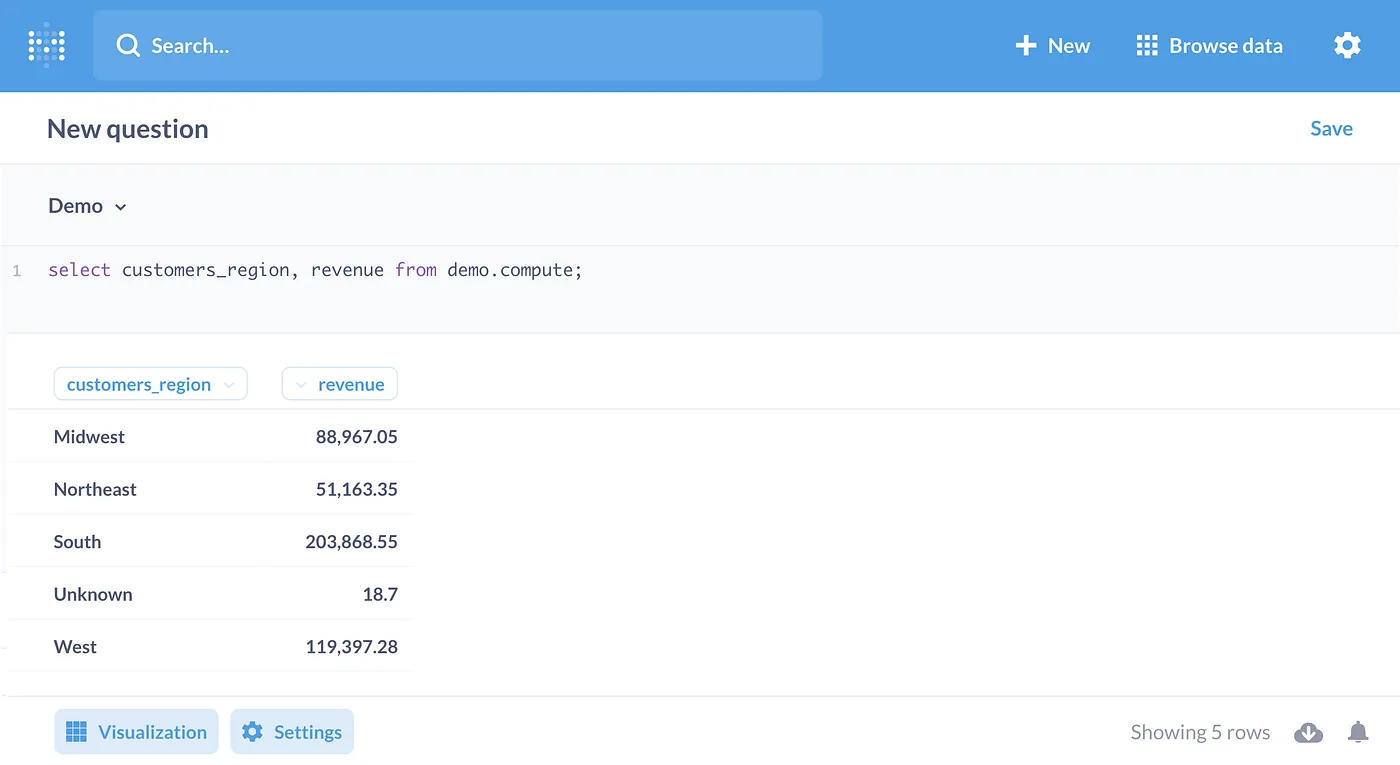The image size is (1400, 765).
Task: Save the current question
Action: (1331, 128)
